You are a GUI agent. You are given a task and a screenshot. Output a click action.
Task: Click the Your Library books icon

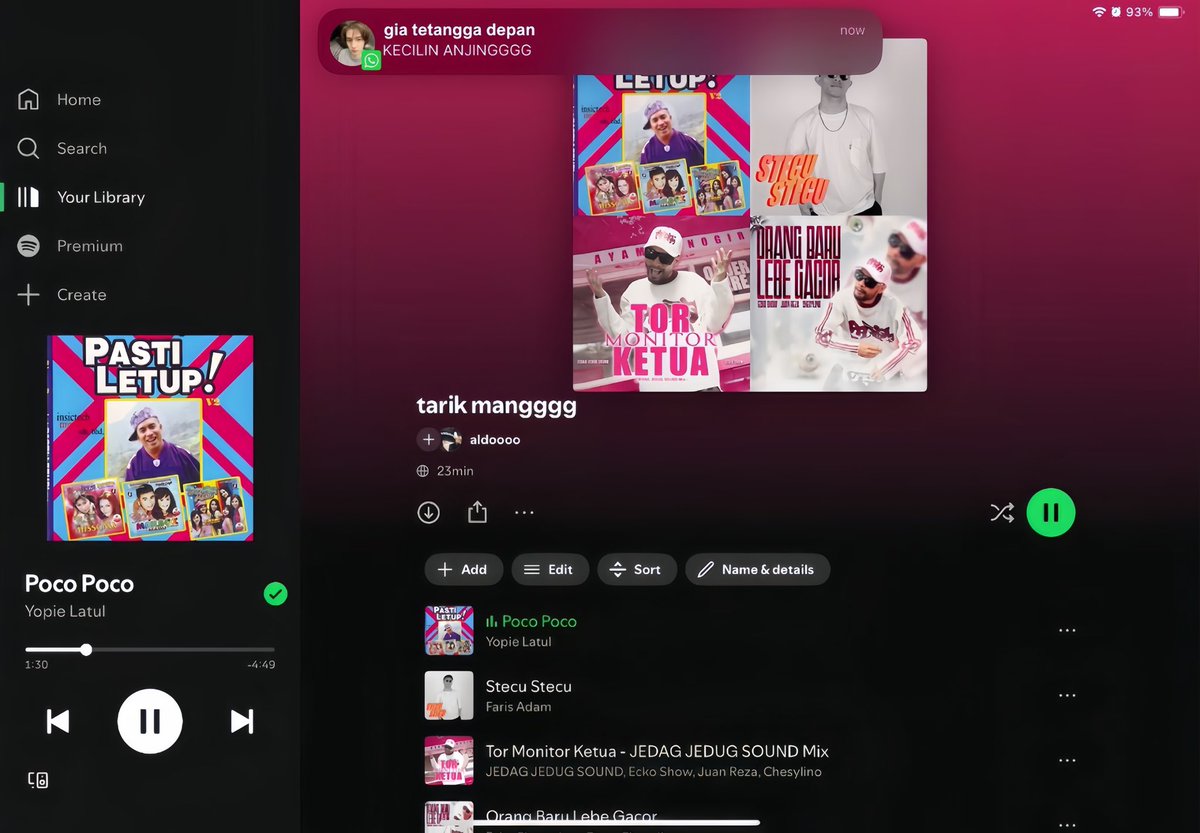[x=29, y=197]
